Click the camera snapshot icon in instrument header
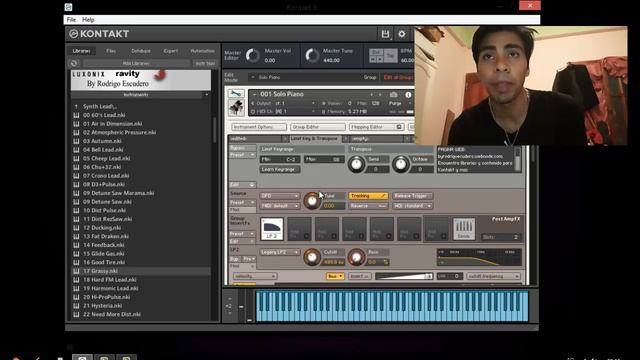 point(393,94)
